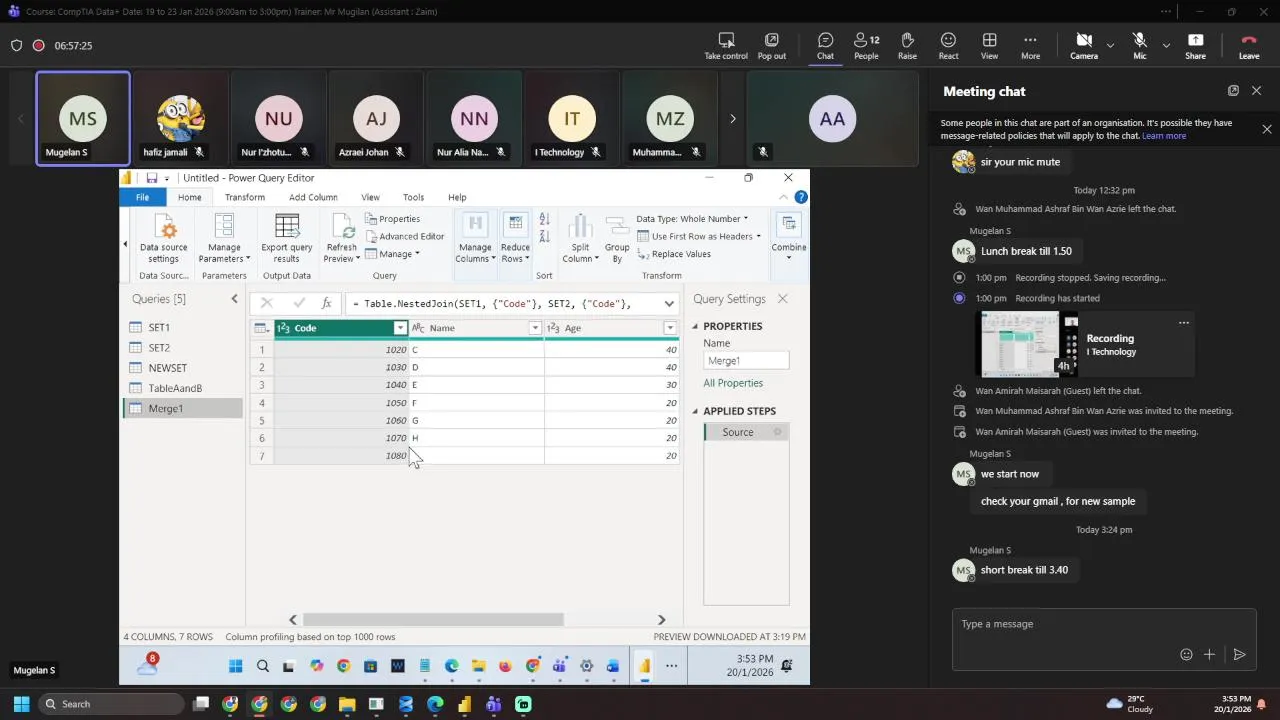Click the fx formula icon

[x=326, y=303]
